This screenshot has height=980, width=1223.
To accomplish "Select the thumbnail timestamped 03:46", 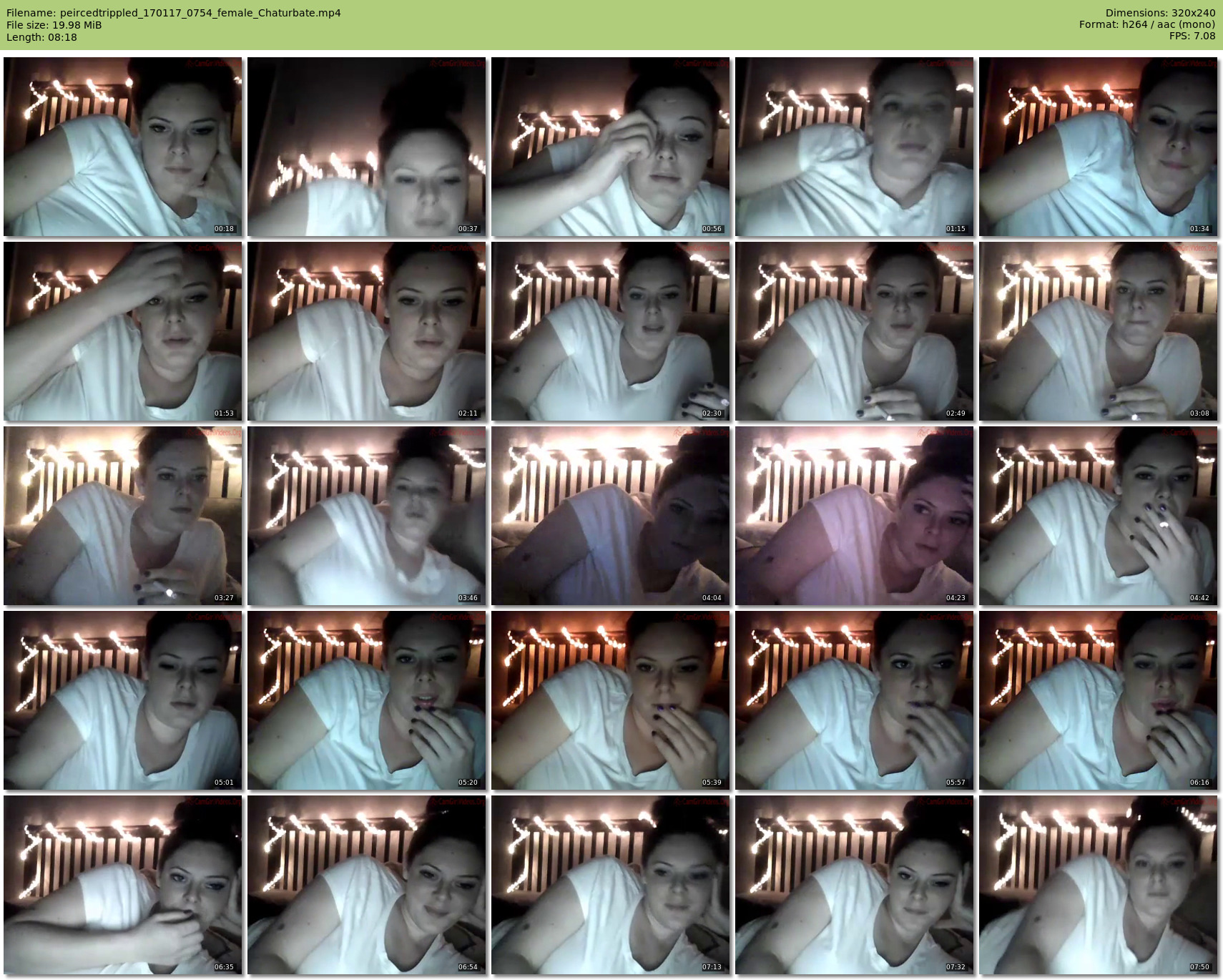I will tap(367, 516).
